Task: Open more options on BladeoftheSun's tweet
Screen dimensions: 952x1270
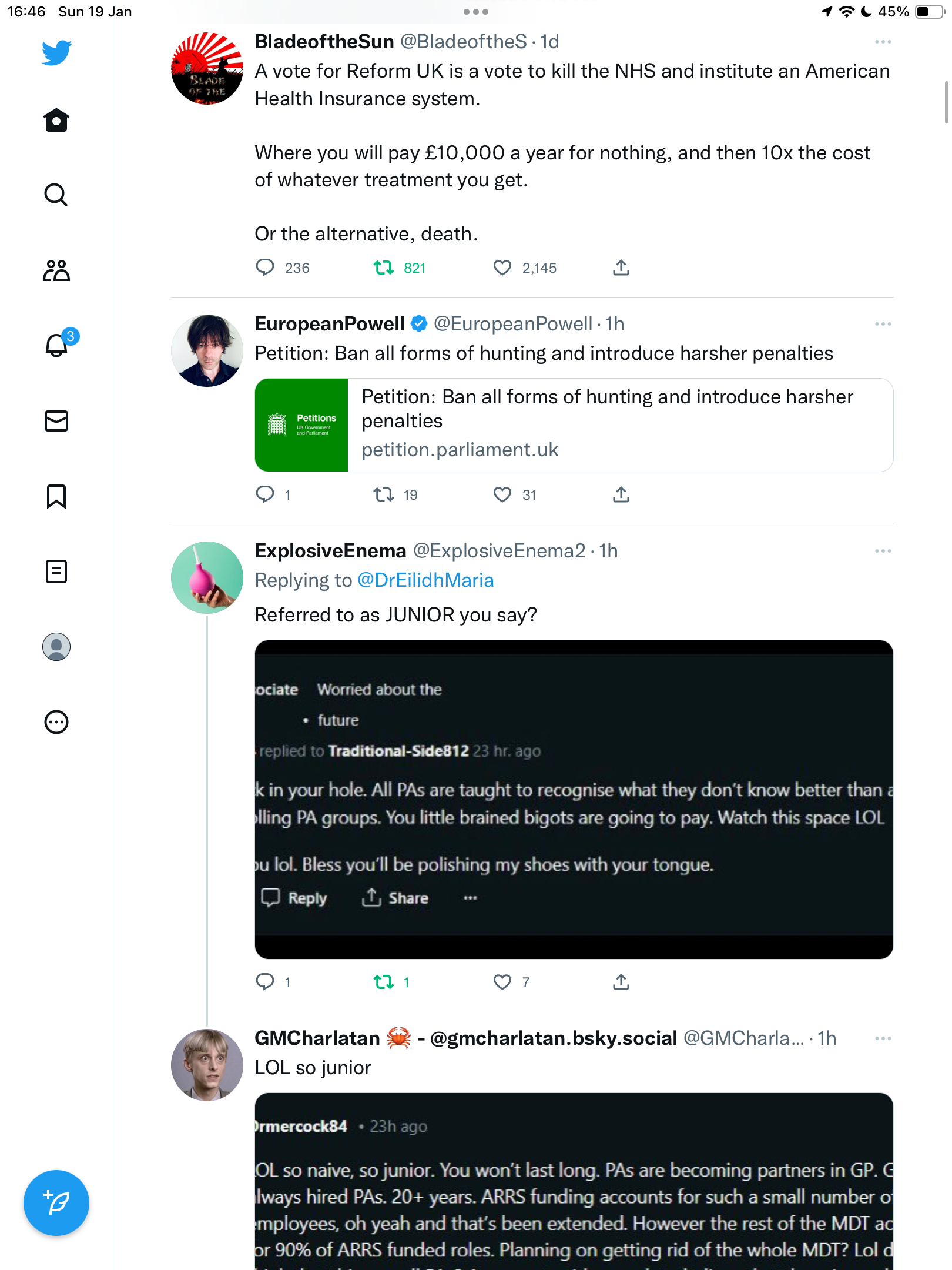Action: (x=883, y=42)
